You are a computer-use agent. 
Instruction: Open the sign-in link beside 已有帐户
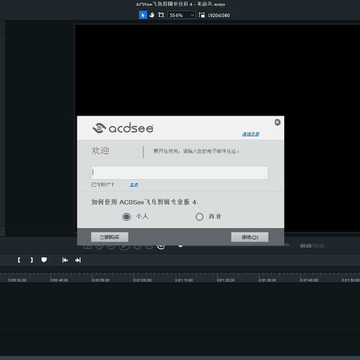[134, 185]
